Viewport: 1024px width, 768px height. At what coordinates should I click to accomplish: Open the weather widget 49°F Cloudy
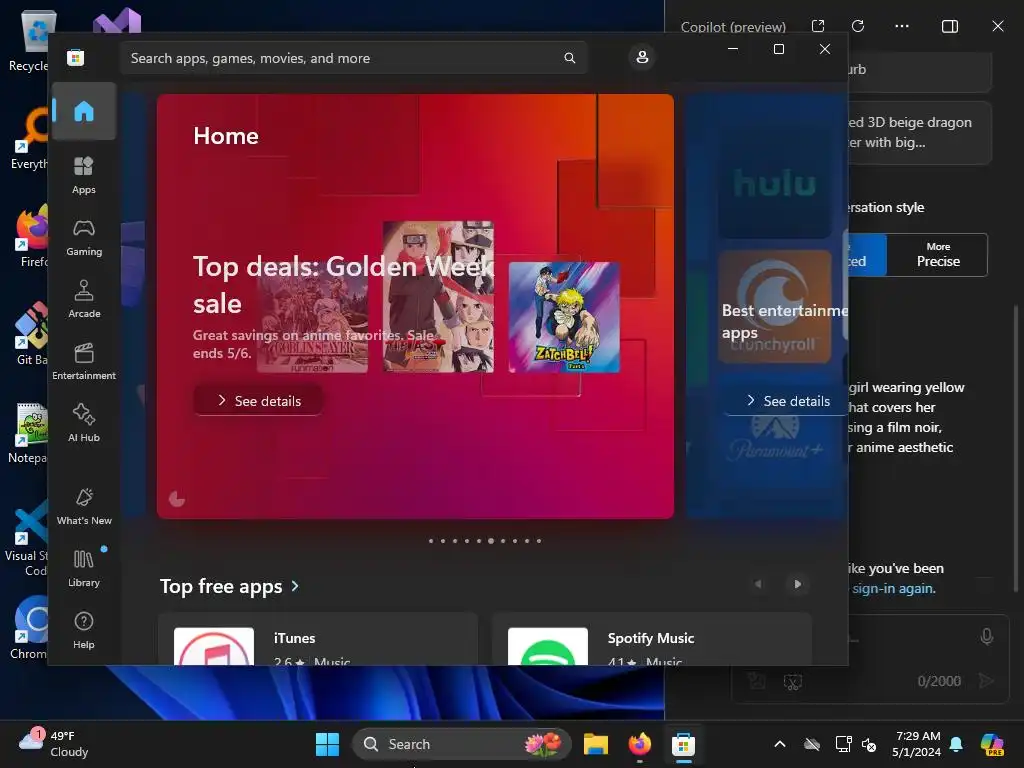(56, 744)
